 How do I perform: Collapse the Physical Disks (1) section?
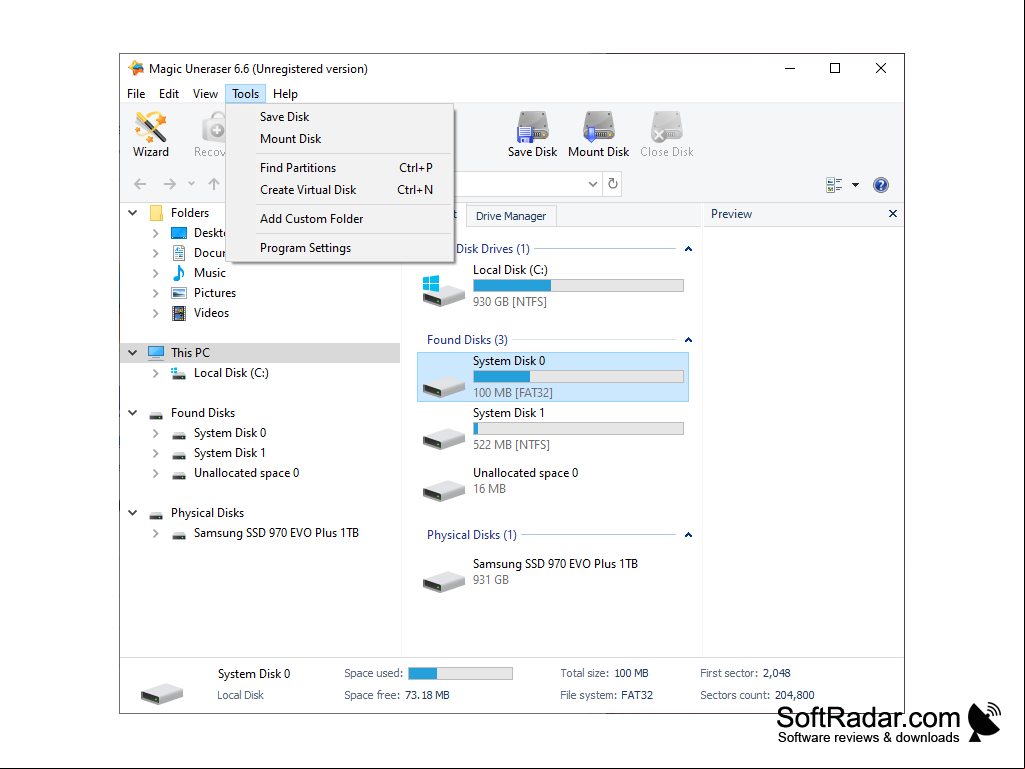tap(688, 535)
